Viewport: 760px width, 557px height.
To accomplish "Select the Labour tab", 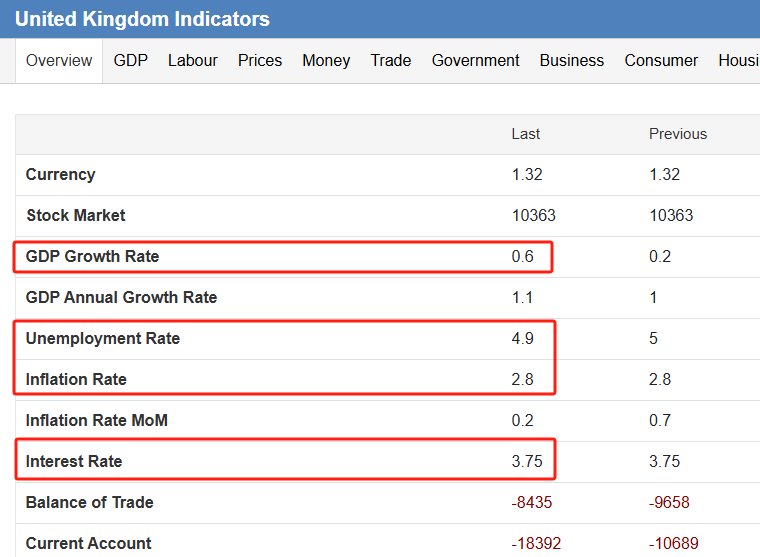I will [x=192, y=61].
